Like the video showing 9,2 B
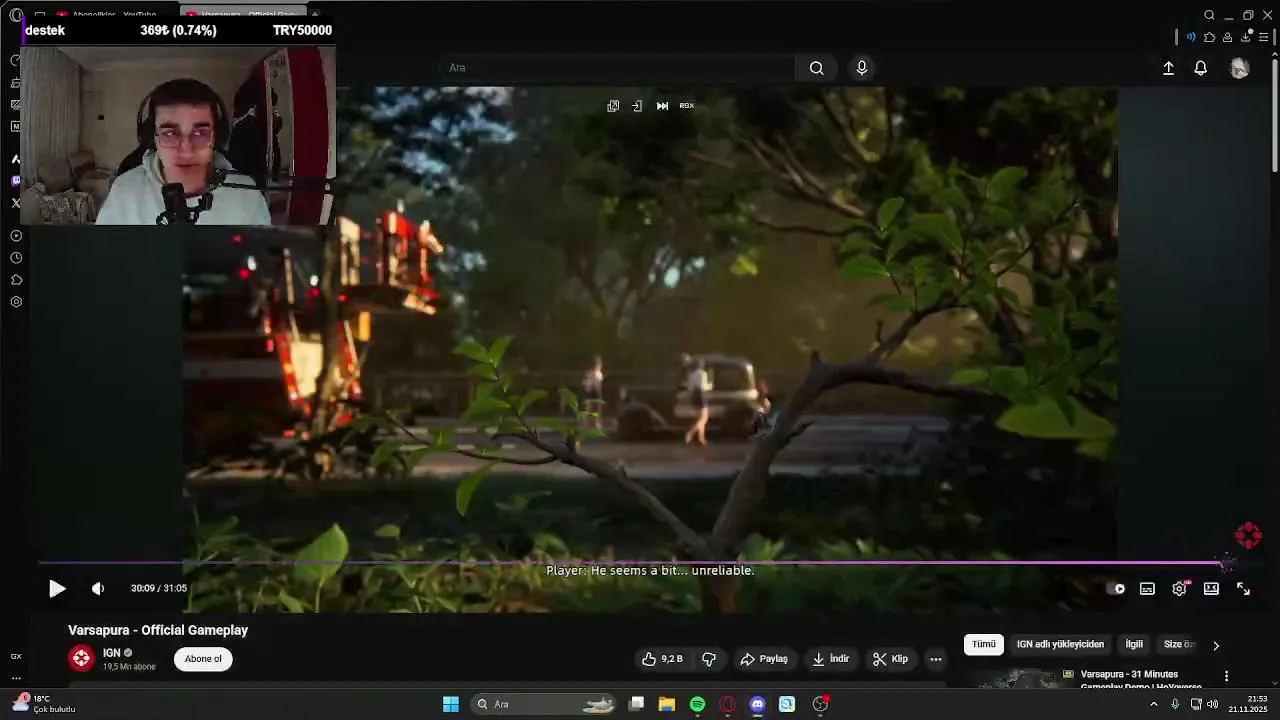1280x720 pixels. pyautogui.click(x=662, y=659)
